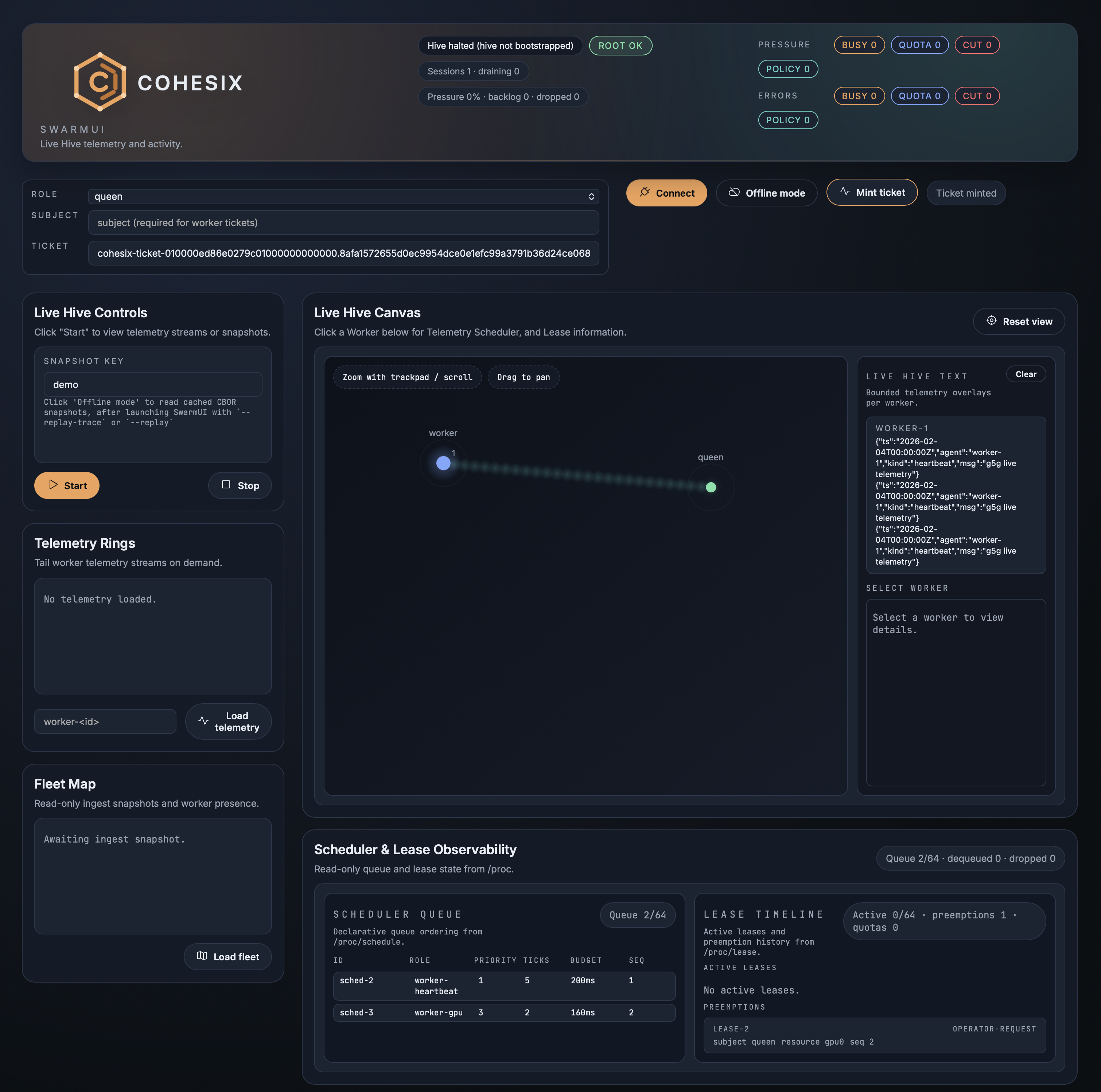The width and height of the screenshot is (1101, 1092).
Task: Click the play icon on Start
Action: [53, 485]
